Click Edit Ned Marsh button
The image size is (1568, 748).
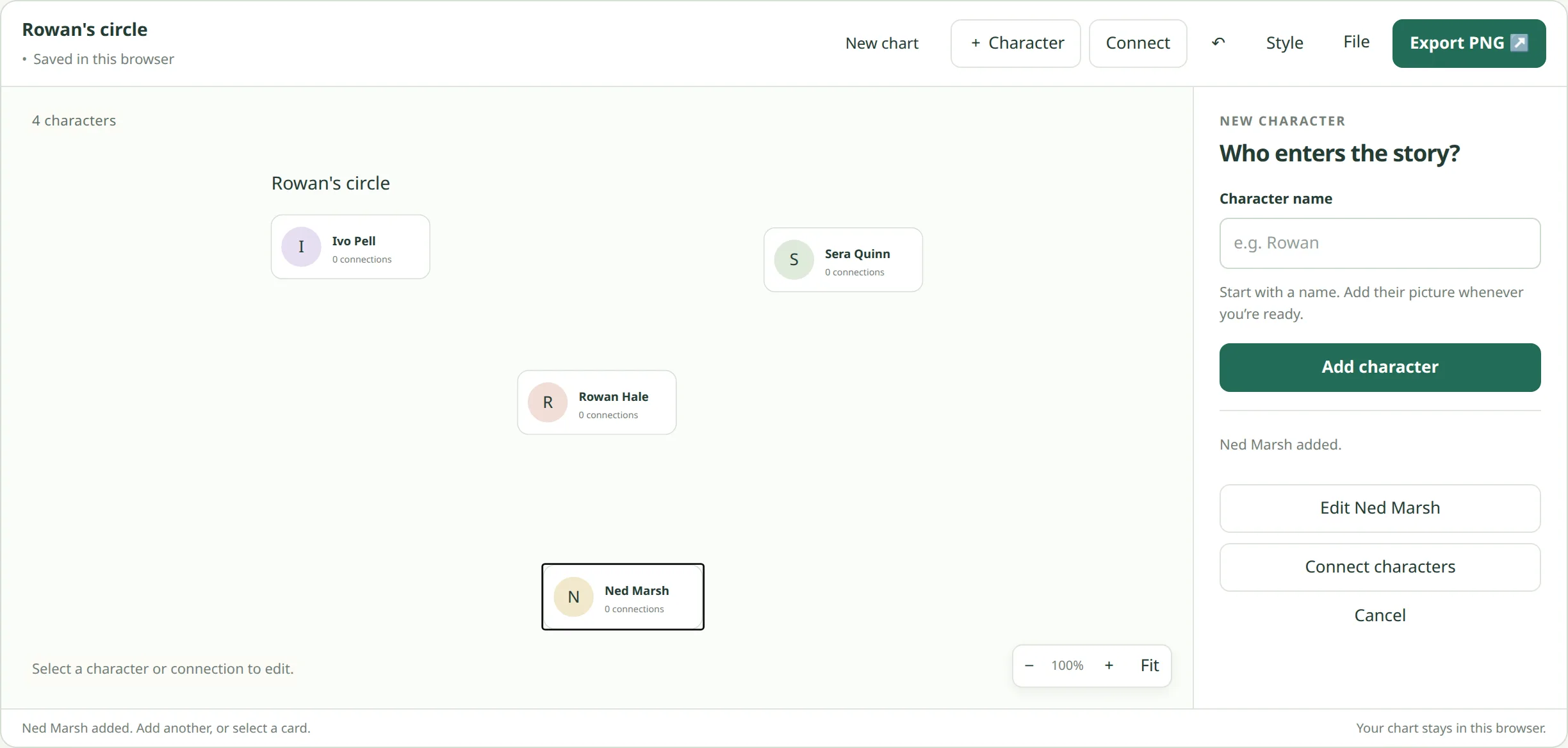[x=1380, y=508]
